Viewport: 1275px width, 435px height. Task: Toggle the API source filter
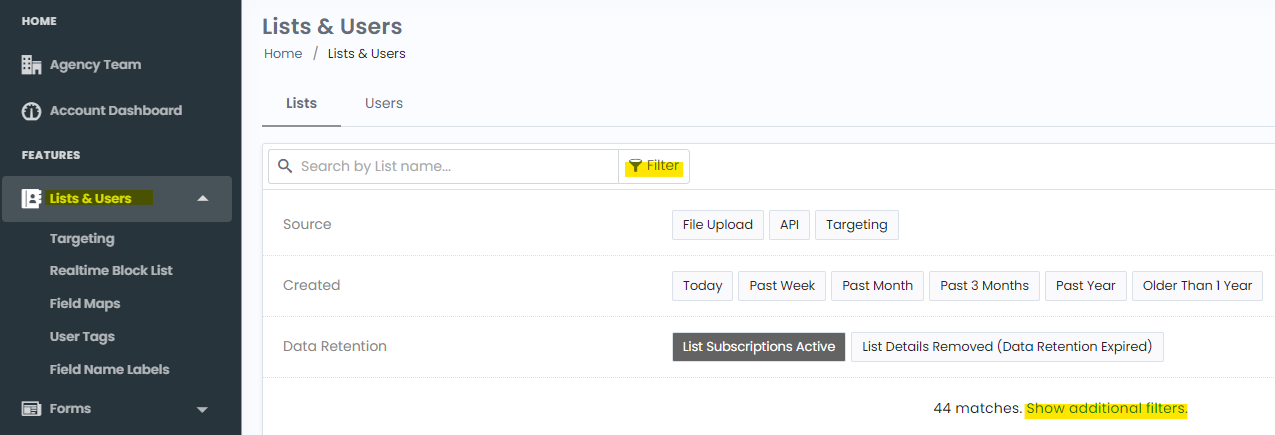(790, 225)
